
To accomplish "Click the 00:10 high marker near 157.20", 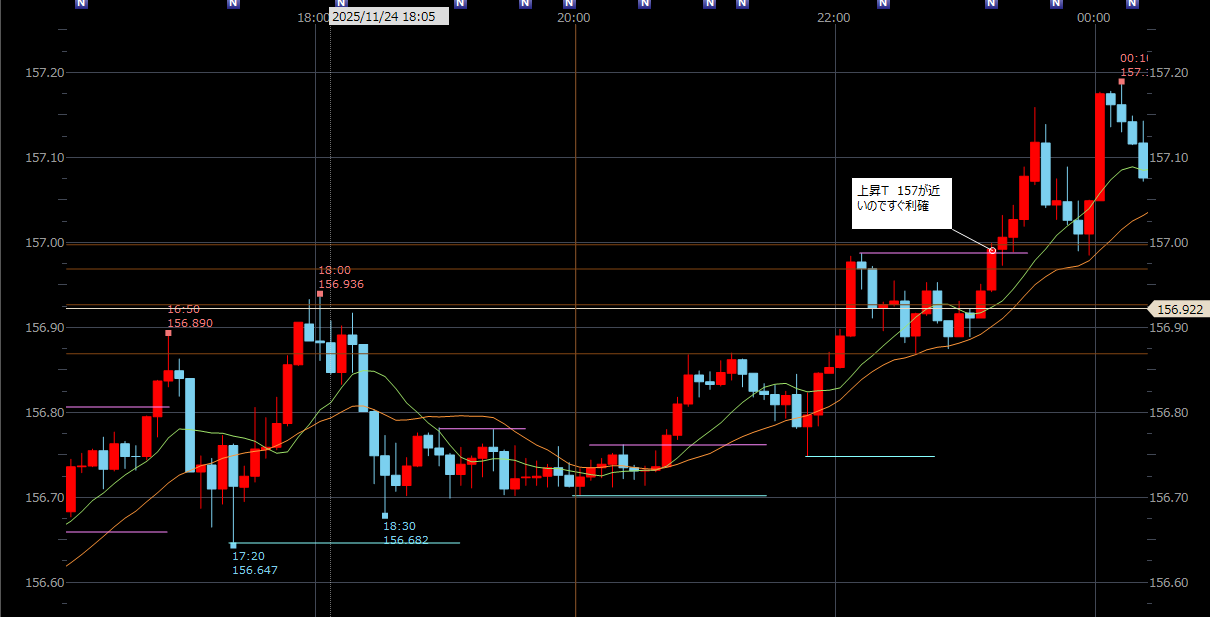I will [x=1121, y=82].
